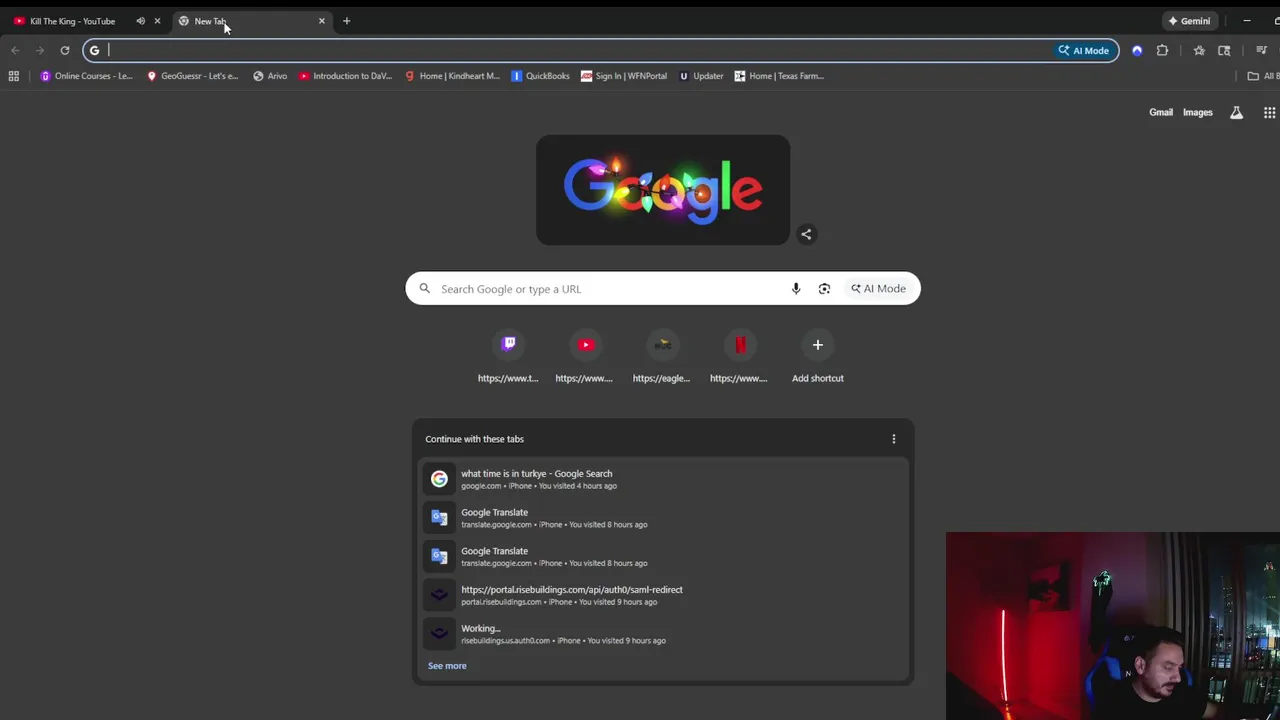1280x720 pixels.
Task: Open the Working... auth0 entry
Action: pyautogui.click(x=663, y=634)
